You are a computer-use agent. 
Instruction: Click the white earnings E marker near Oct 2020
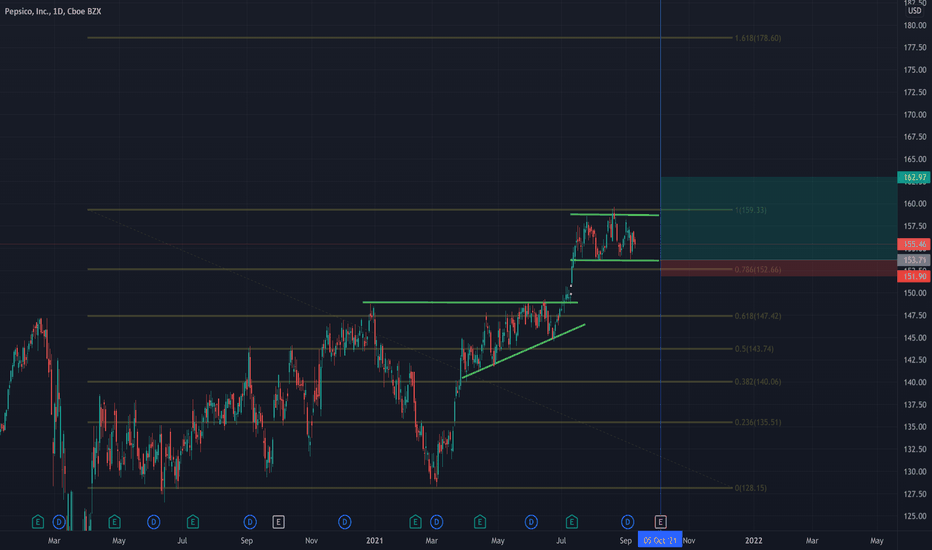coord(278,522)
